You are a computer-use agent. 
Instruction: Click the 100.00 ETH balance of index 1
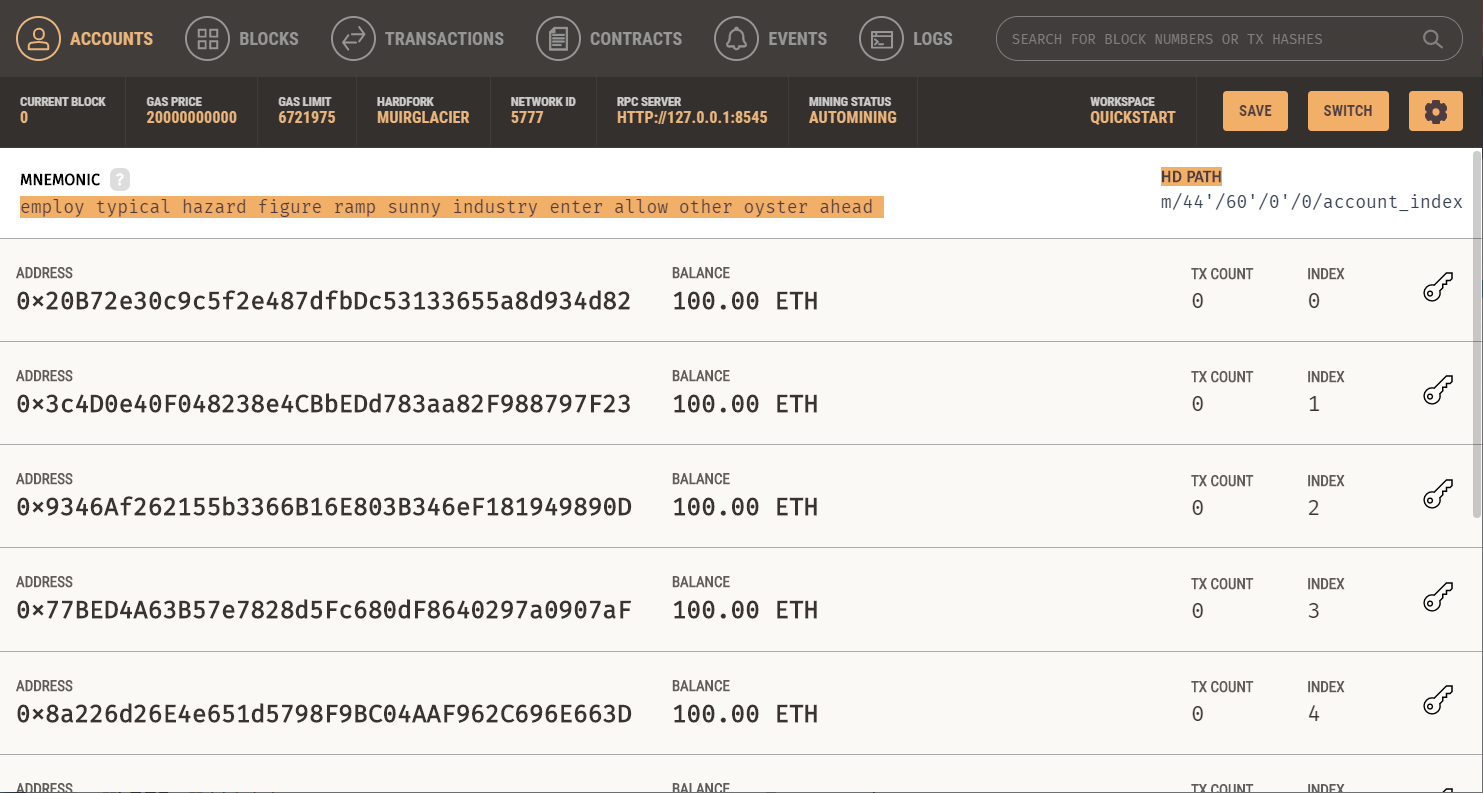(x=745, y=404)
